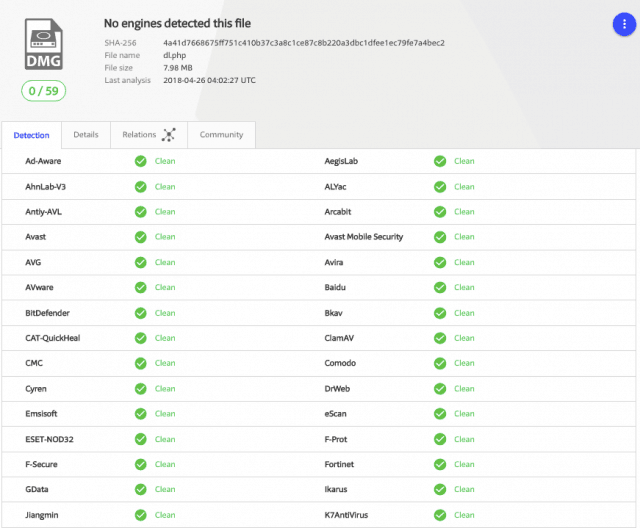Click the Relations graph network icon

[169, 135]
